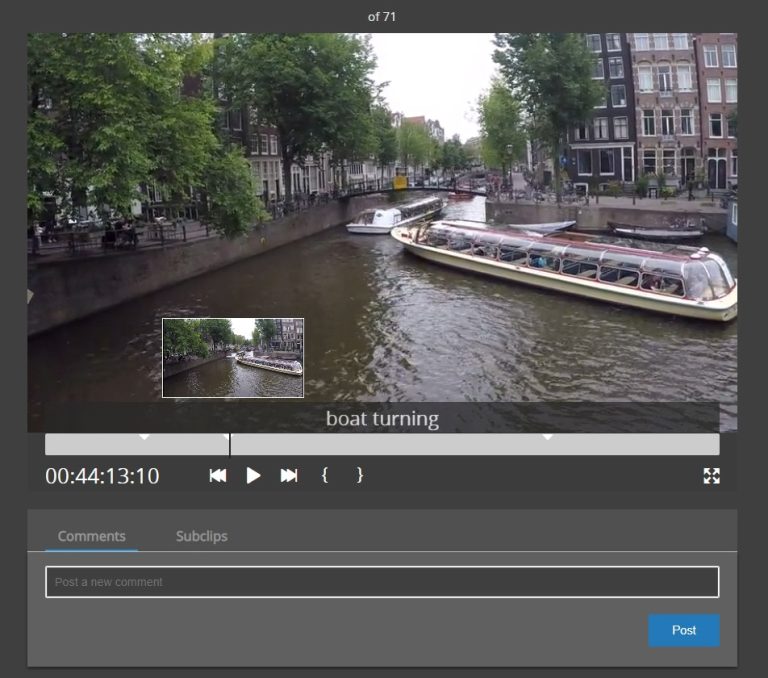Click the arrow on the video's left edge
768x678 pixels.
(30, 296)
